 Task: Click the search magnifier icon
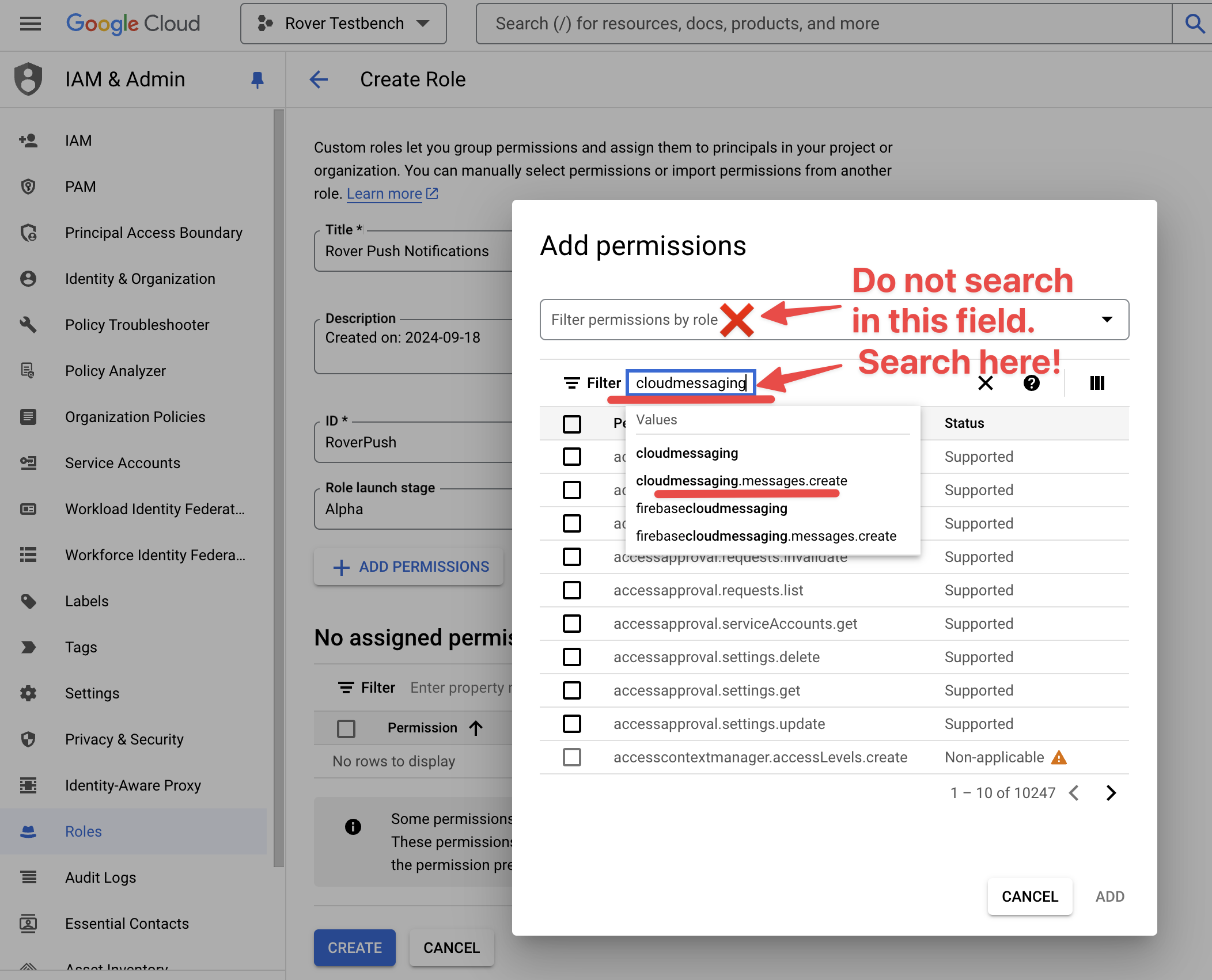coord(1194,24)
